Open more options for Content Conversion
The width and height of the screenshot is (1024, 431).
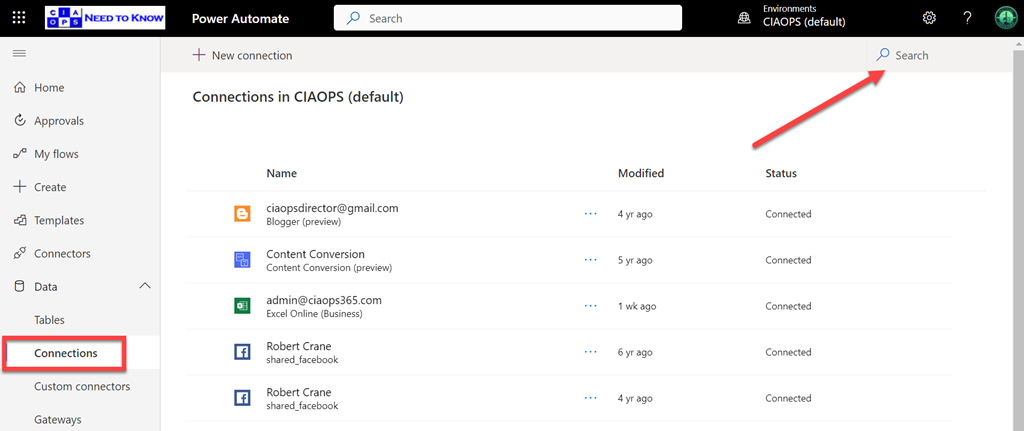pyautogui.click(x=590, y=260)
